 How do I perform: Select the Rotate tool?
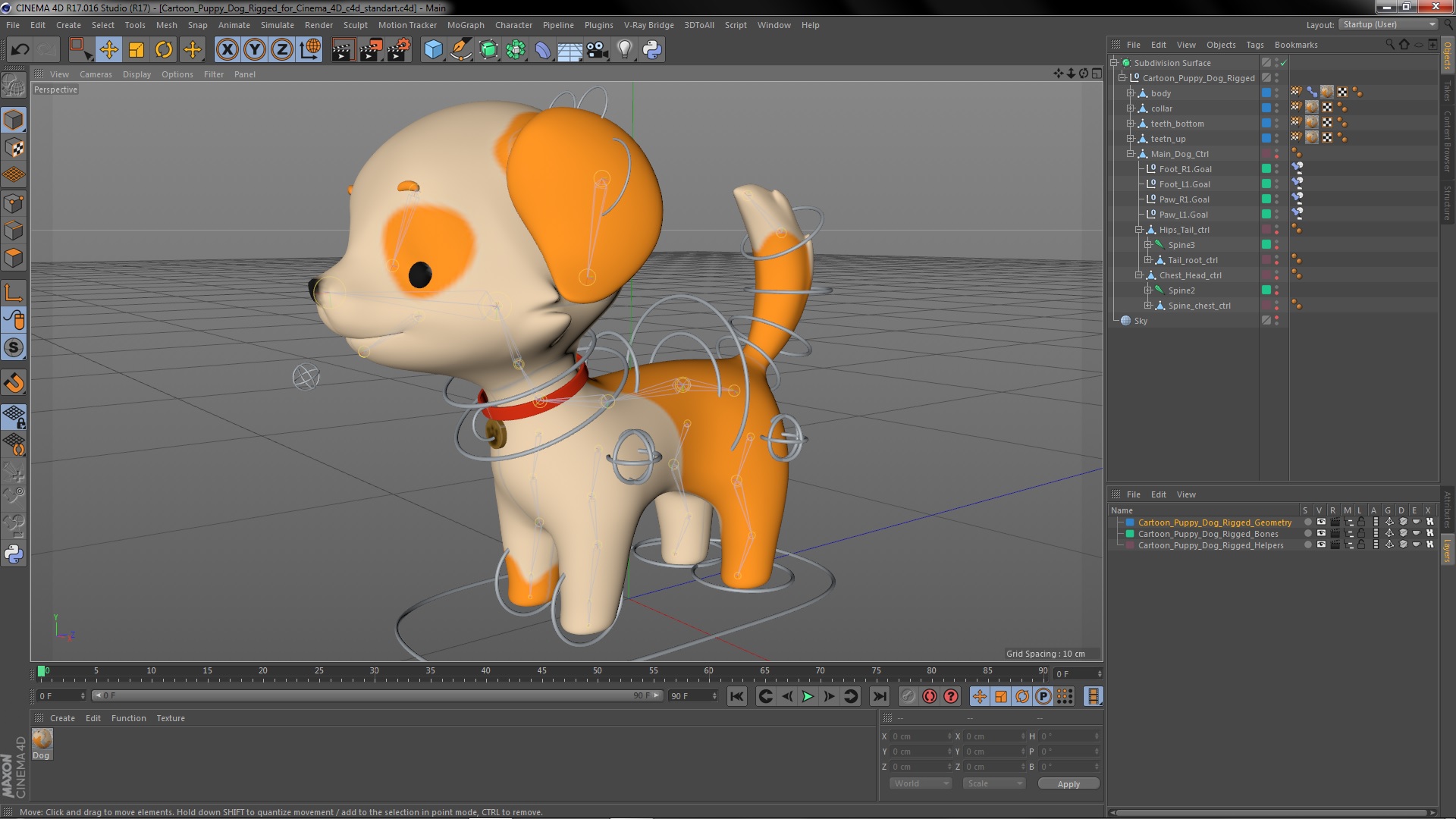point(164,50)
